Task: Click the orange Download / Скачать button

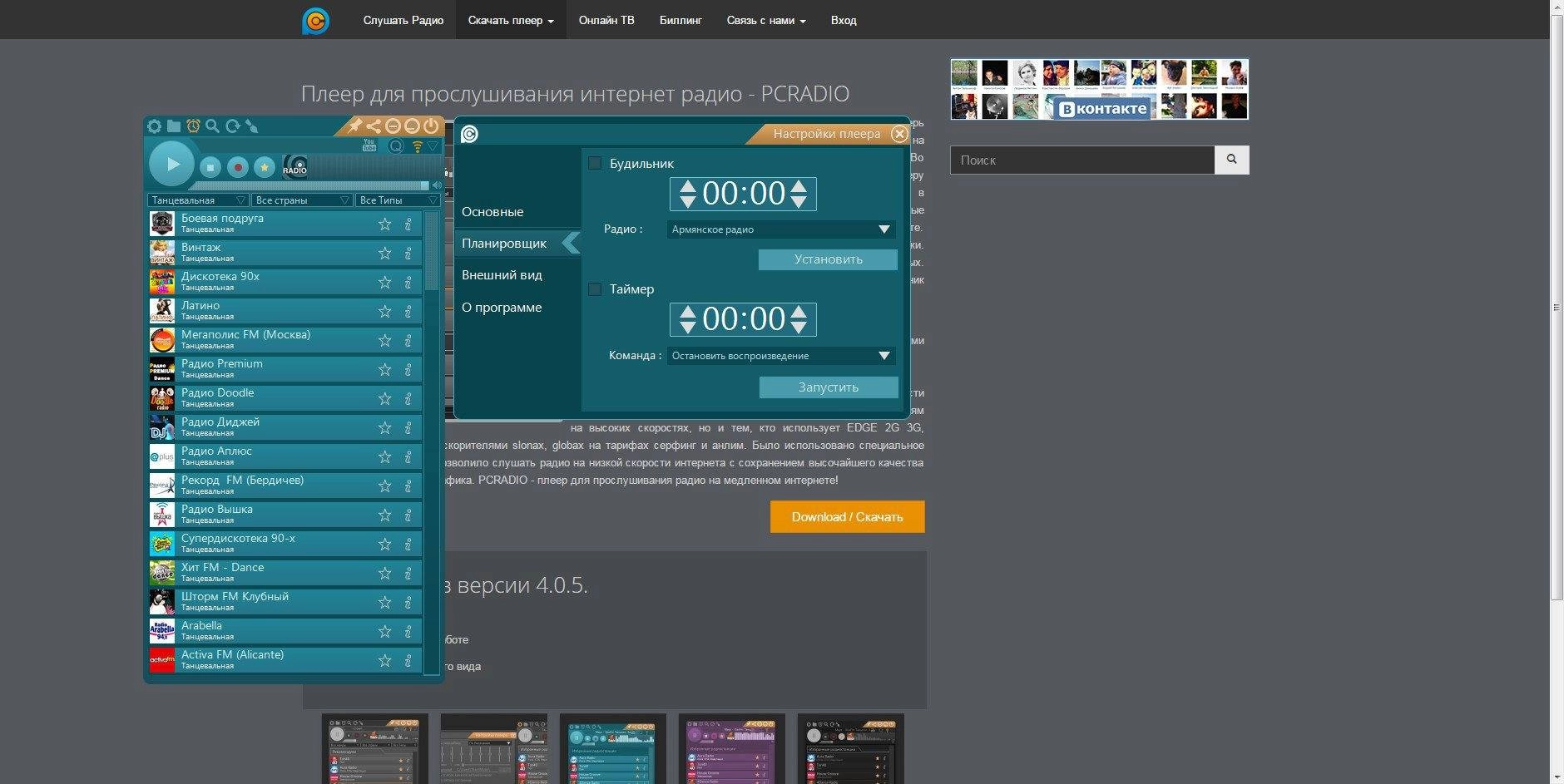Action: click(x=847, y=516)
